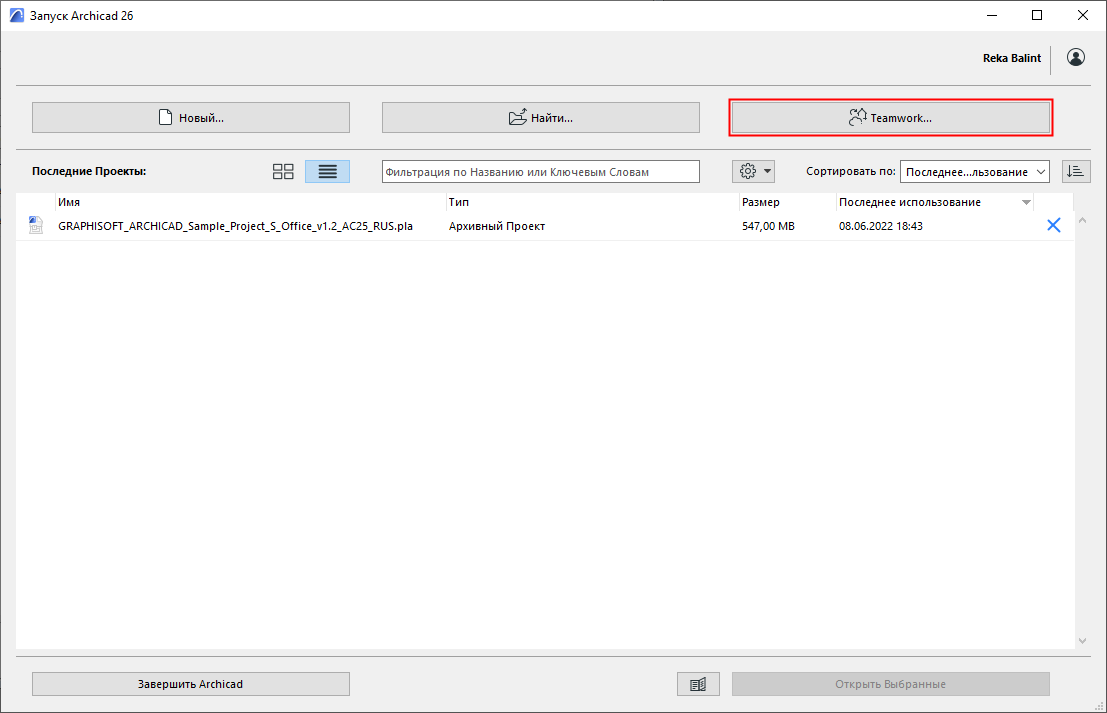Click the user account profile icon
Image resolution: width=1107 pixels, height=713 pixels.
pos(1076,58)
